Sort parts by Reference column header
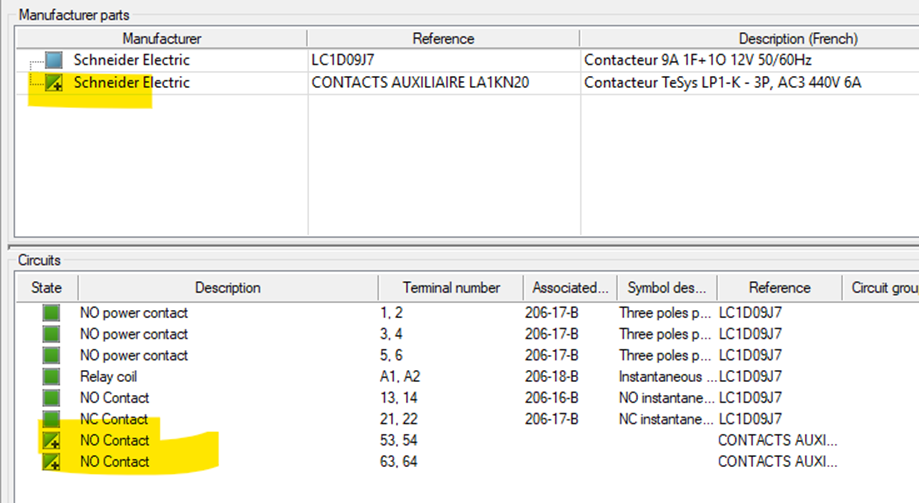919x503 pixels. (443, 38)
